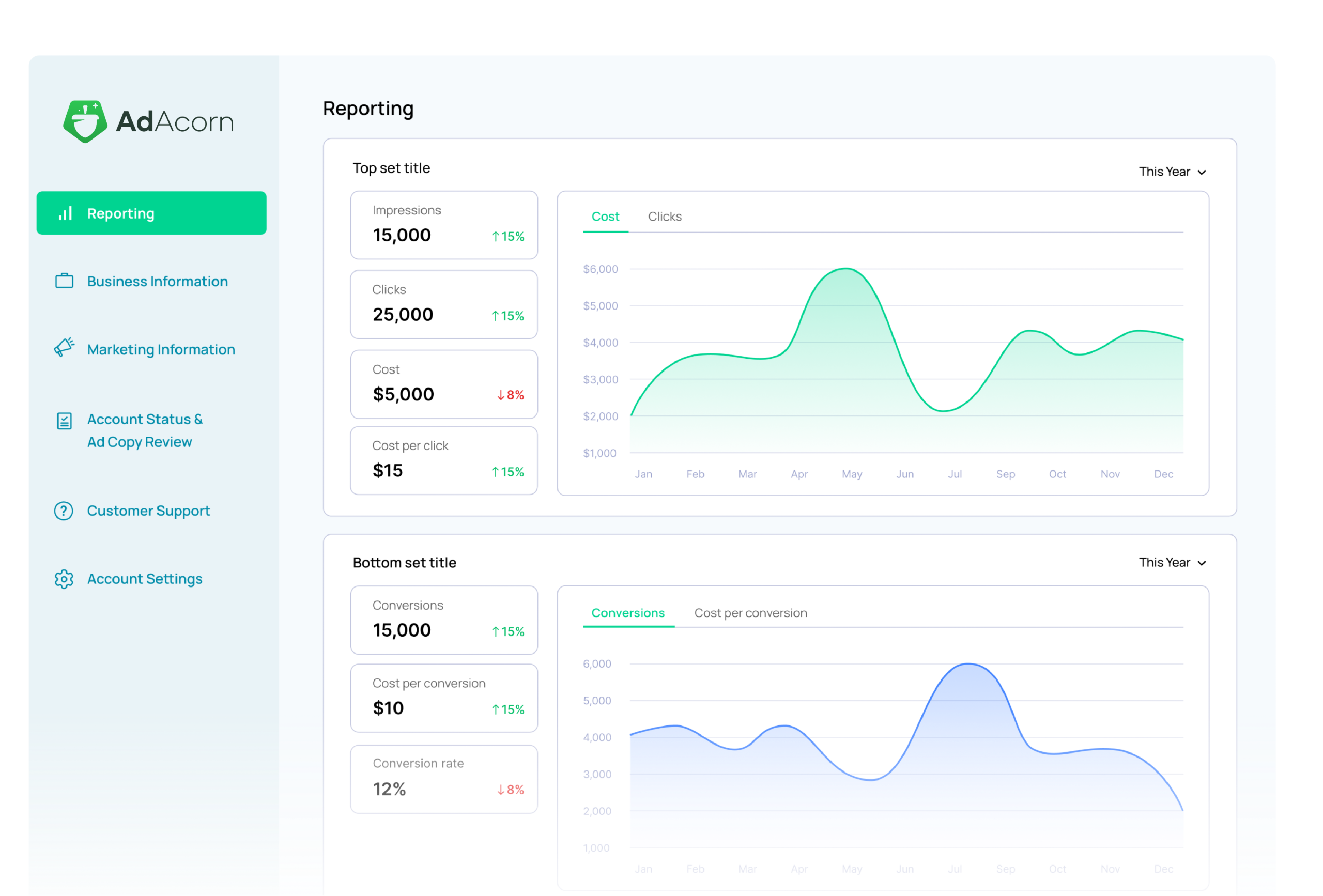The image size is (1323, 896).
Task: Click the Conversion rate stat card
Action: tap(443, 779)
